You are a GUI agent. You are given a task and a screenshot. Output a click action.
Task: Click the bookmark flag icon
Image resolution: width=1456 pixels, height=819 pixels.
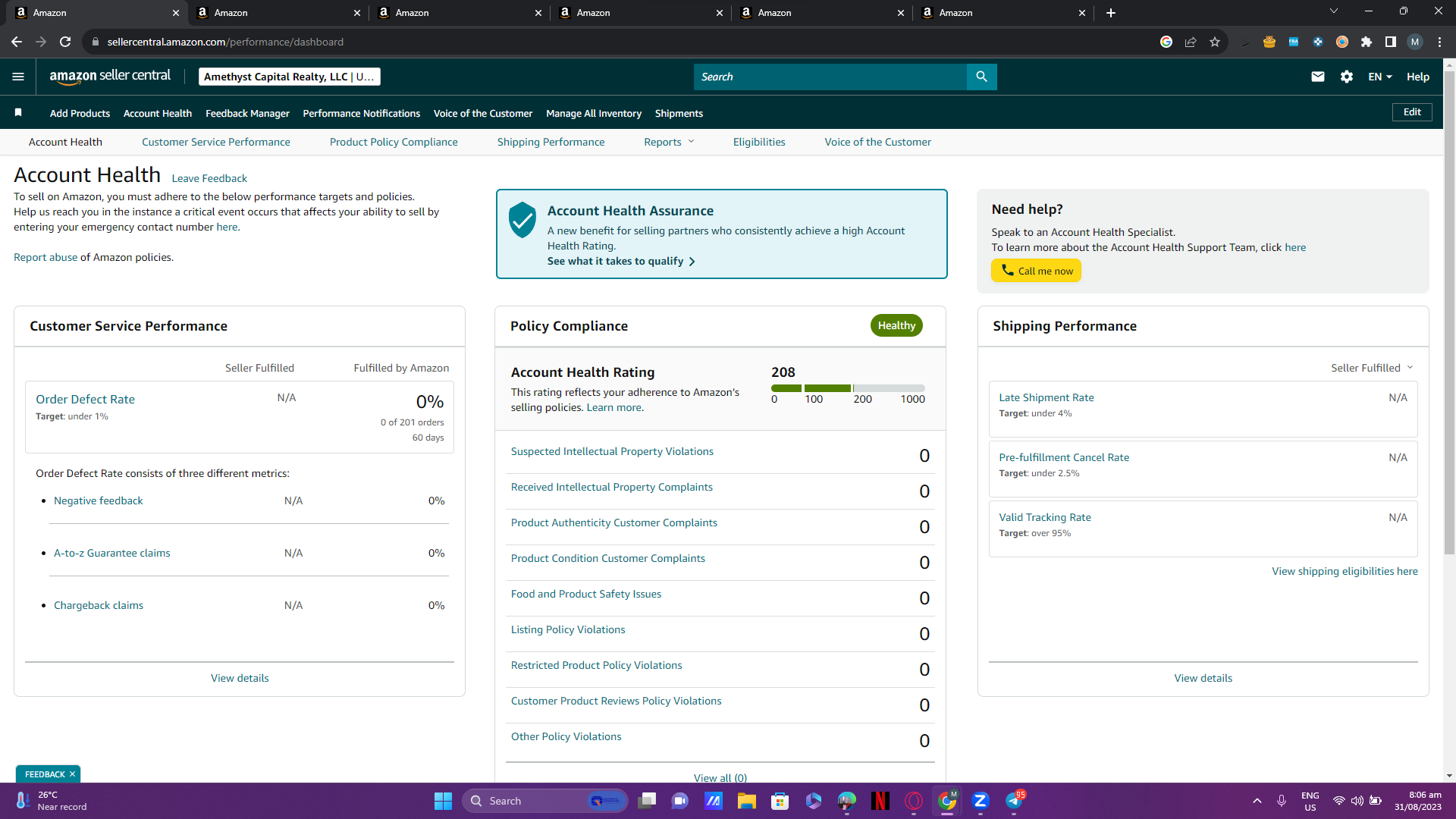point(18,113)
